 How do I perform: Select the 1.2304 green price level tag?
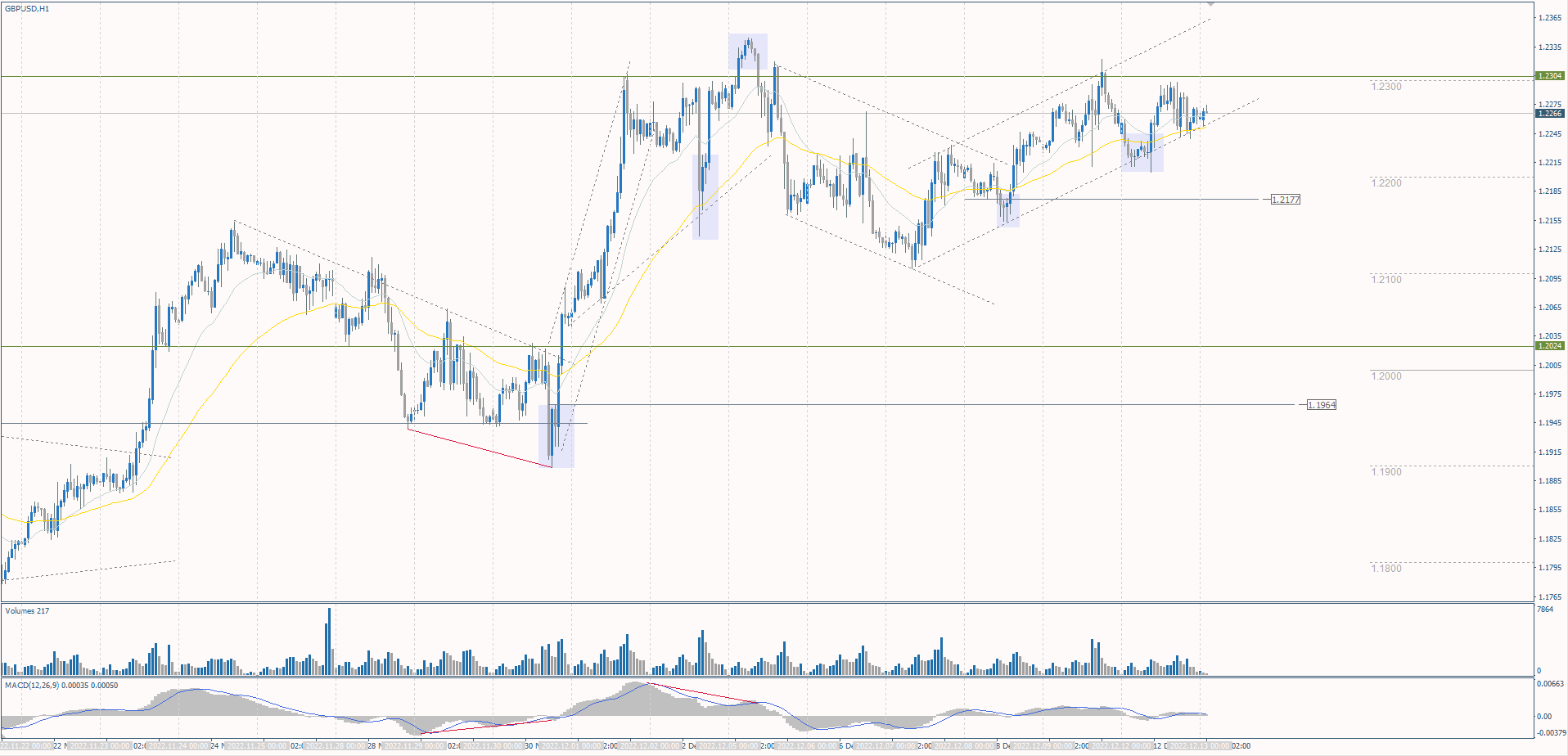1550,76
